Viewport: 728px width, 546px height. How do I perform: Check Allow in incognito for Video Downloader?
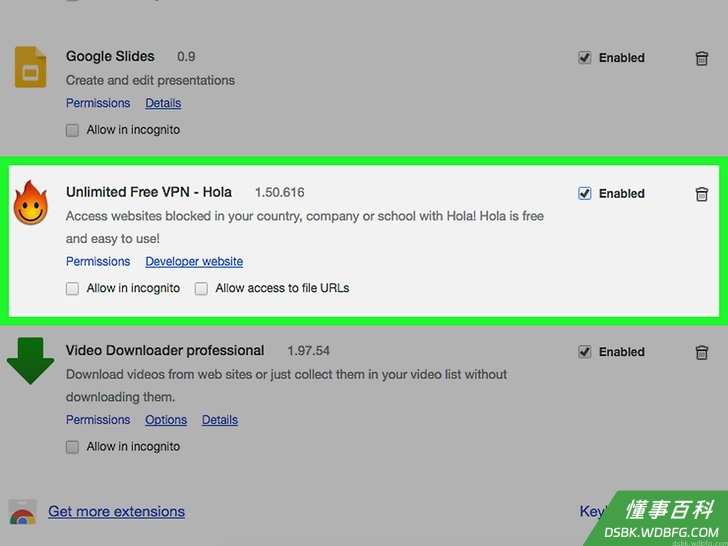coord(72,447)
